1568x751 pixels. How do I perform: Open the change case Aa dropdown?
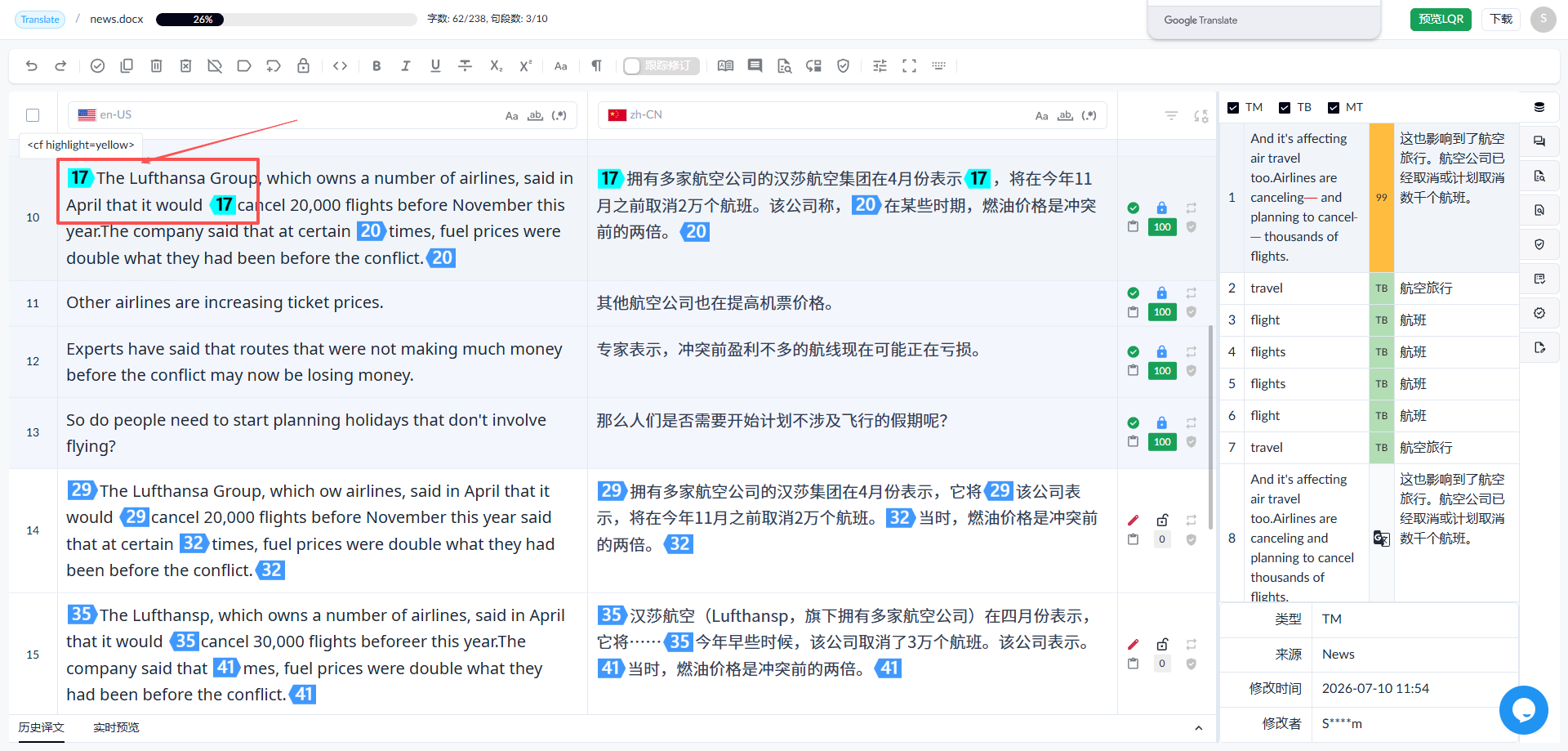pos(561,66)
